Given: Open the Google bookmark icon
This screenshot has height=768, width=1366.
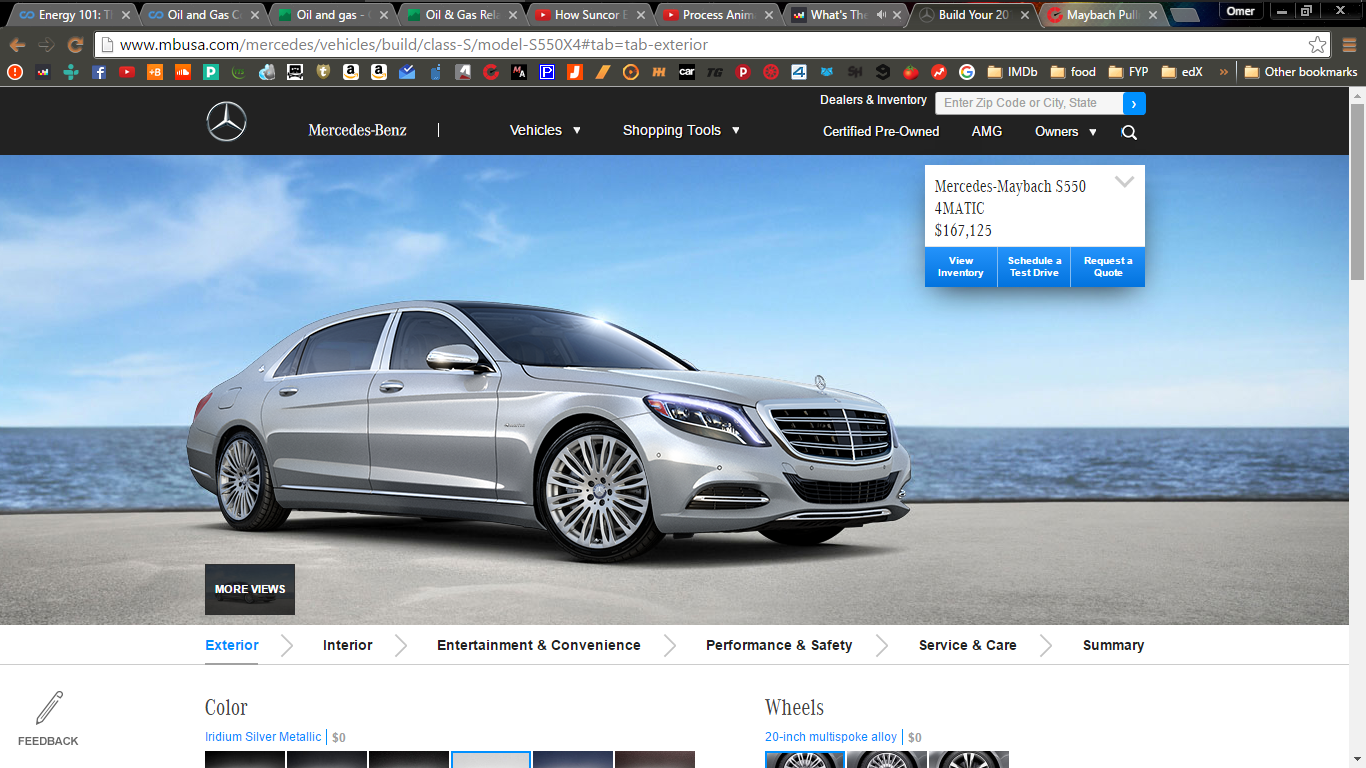Looking at the screenshot, I should pyautogui.click(x=967, y=72).
